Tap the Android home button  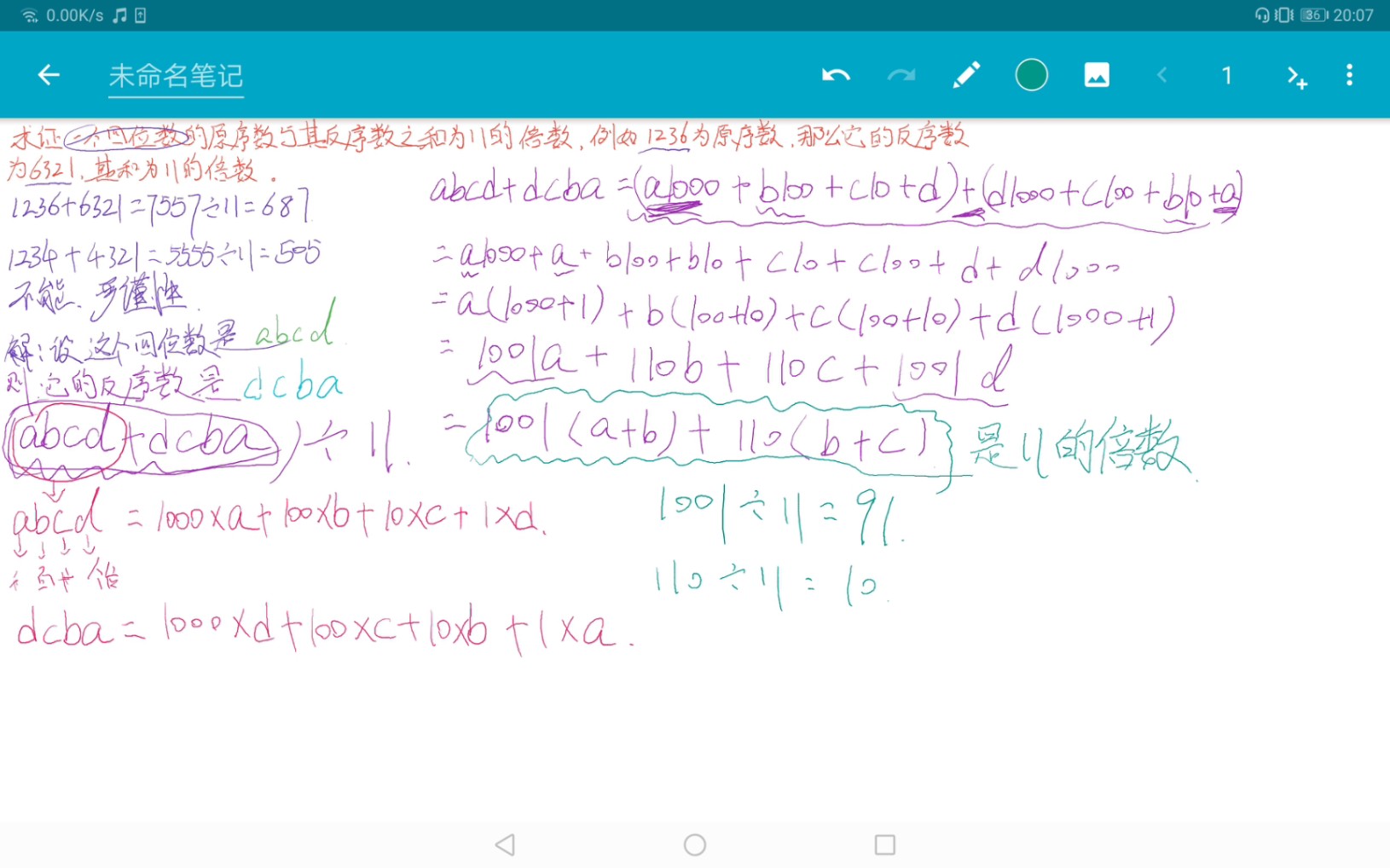[x=695, y=845]
